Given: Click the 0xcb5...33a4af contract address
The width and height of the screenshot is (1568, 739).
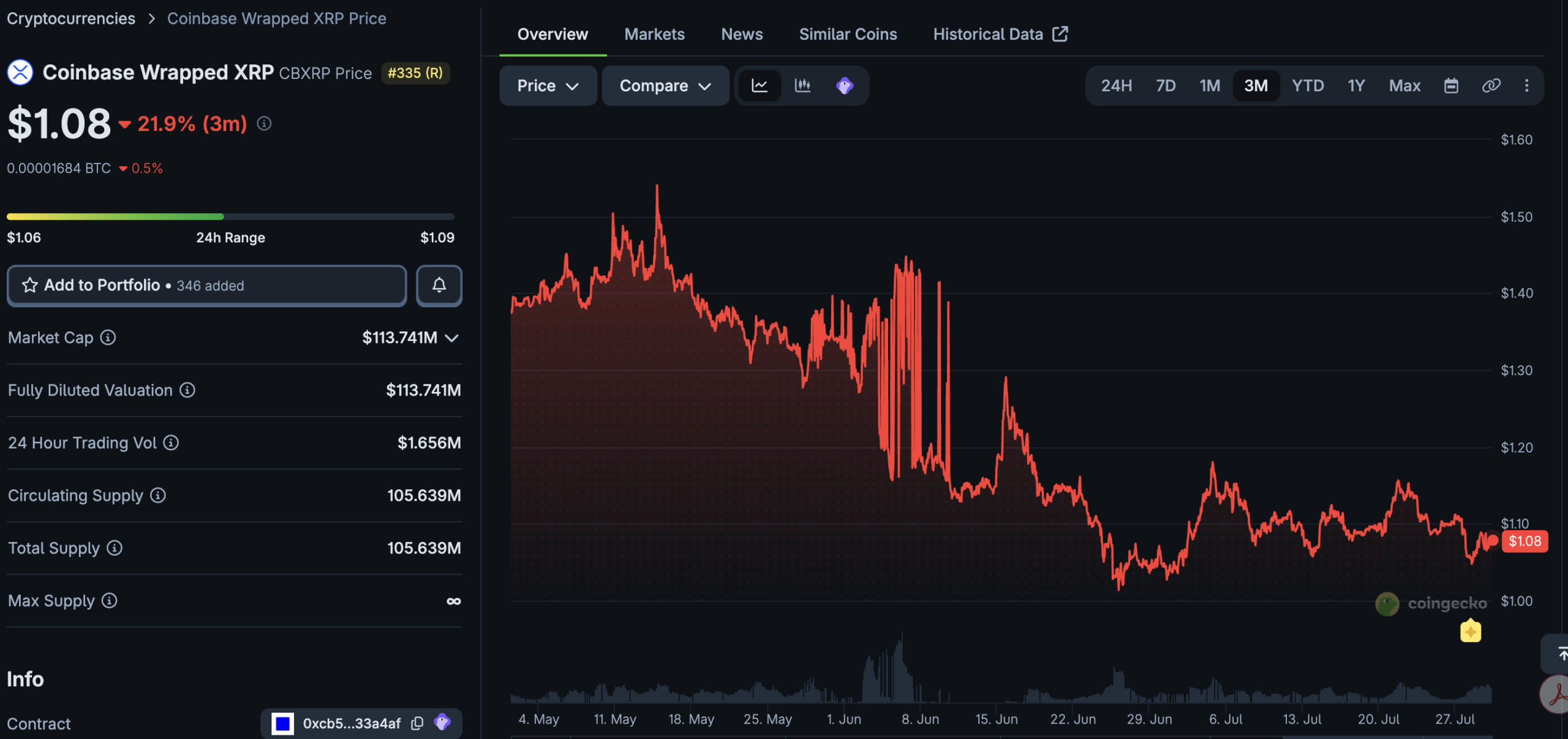Looking at the screenshot, I should coord(352,724).
